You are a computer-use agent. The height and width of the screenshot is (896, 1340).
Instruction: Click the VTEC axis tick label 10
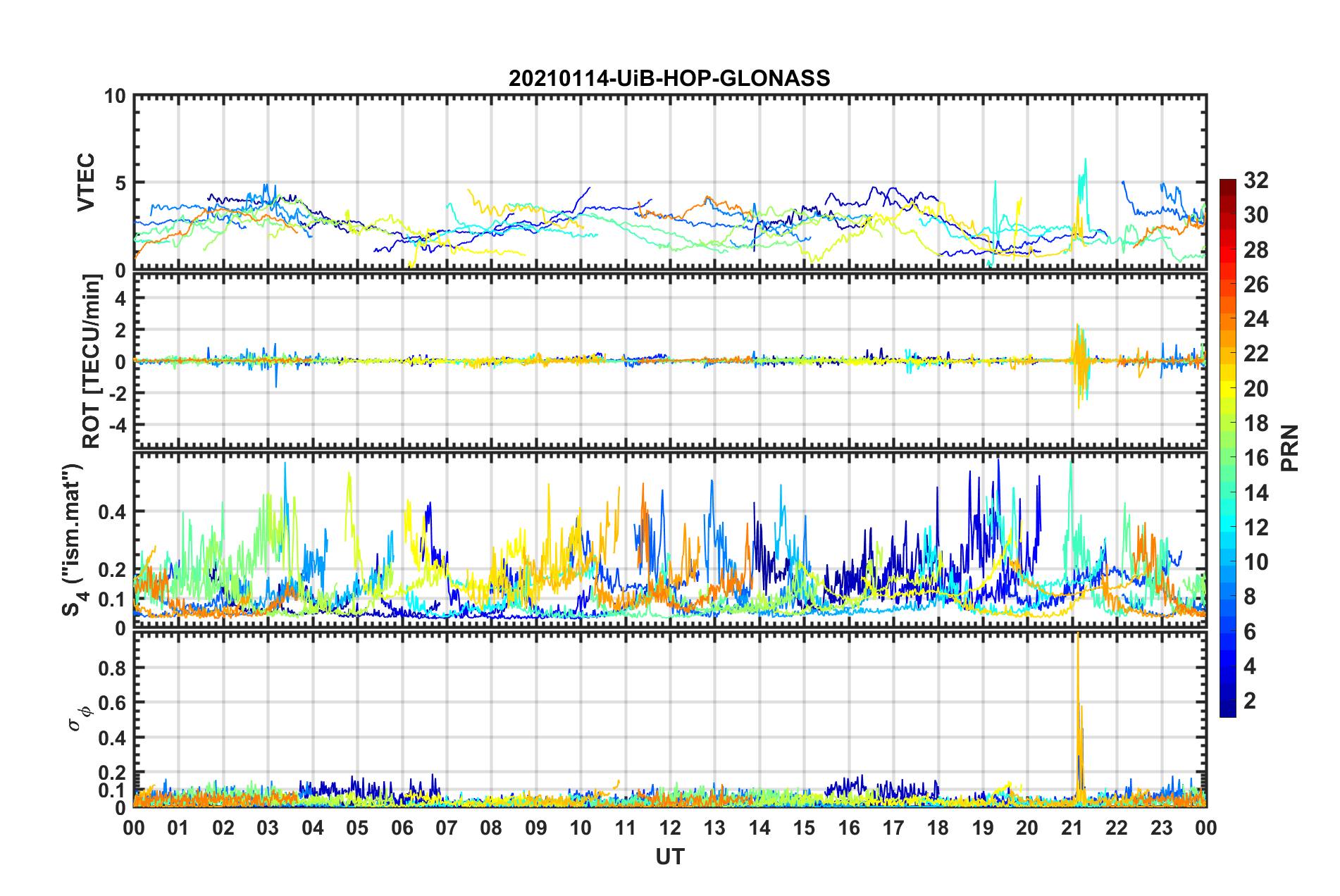[x=115, y=96]
